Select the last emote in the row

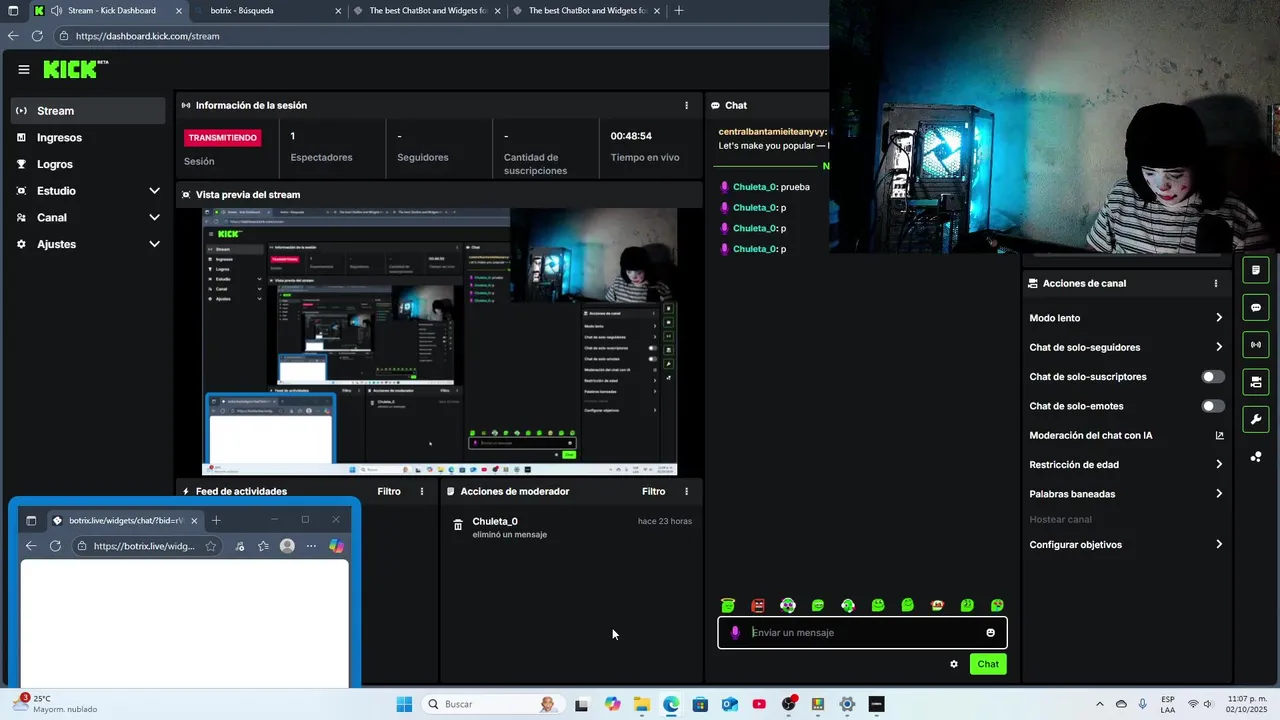point(997,605)
